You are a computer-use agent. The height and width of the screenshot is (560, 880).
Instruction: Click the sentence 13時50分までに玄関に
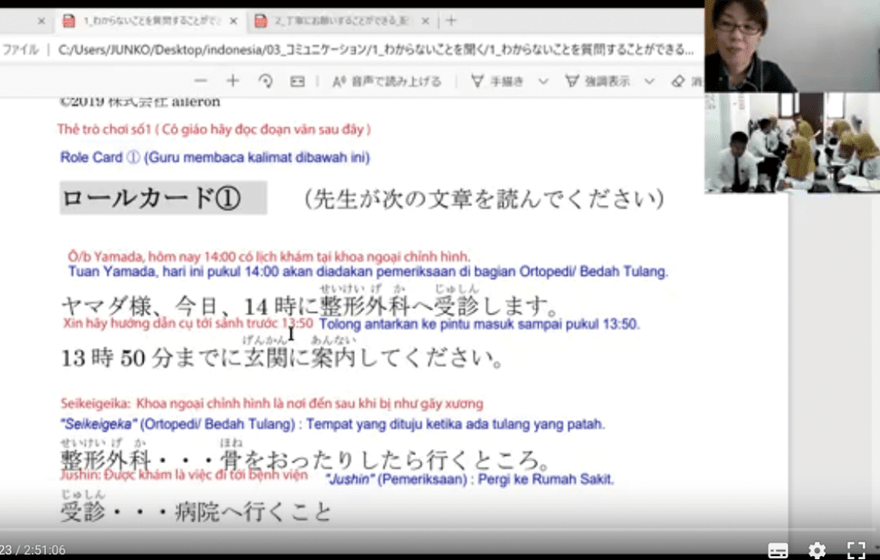[282, 357]
